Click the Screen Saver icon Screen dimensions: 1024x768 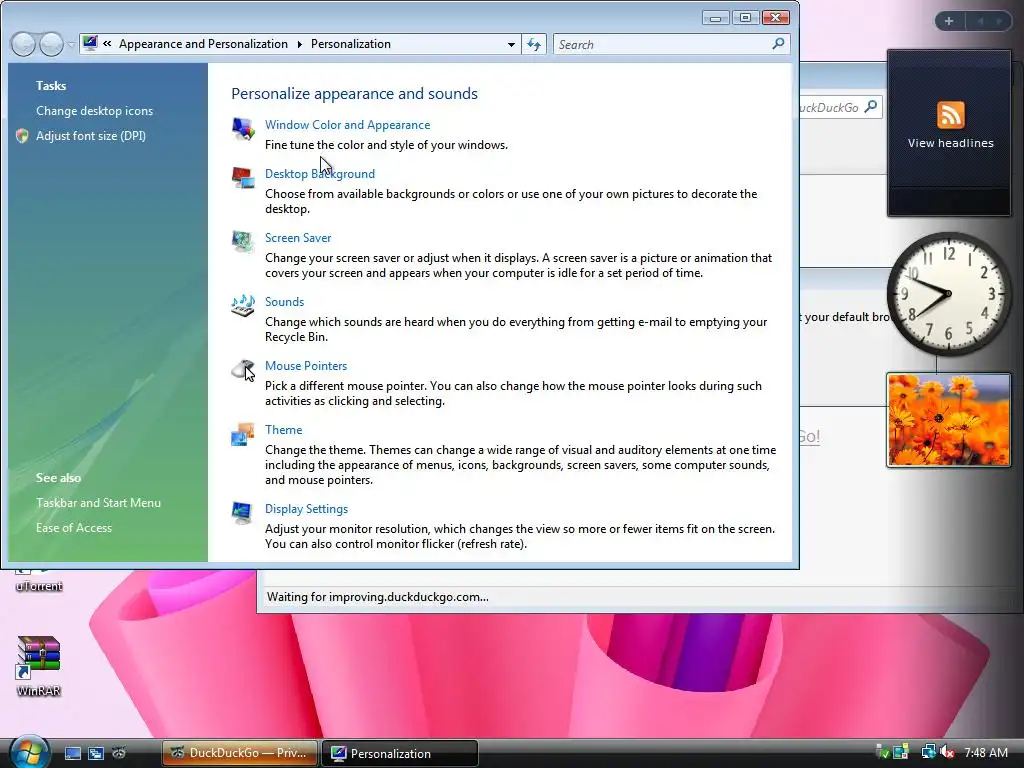point(243,241)
